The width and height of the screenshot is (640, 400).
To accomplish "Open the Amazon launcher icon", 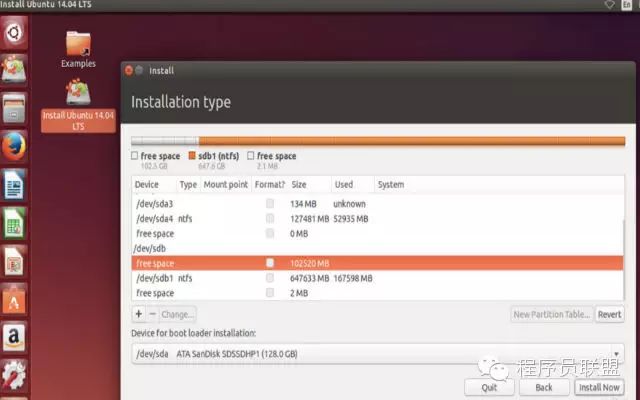I will [14, 337].
